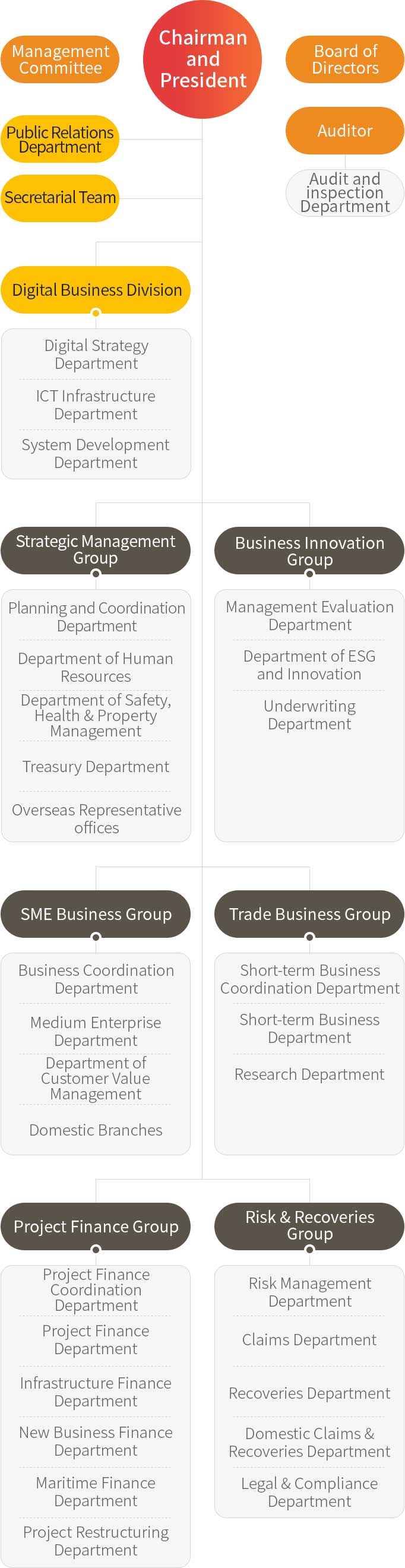Screen dimensions: 405x1568
Task: Select Business Innovation Group header
Action: coord(309,550)
